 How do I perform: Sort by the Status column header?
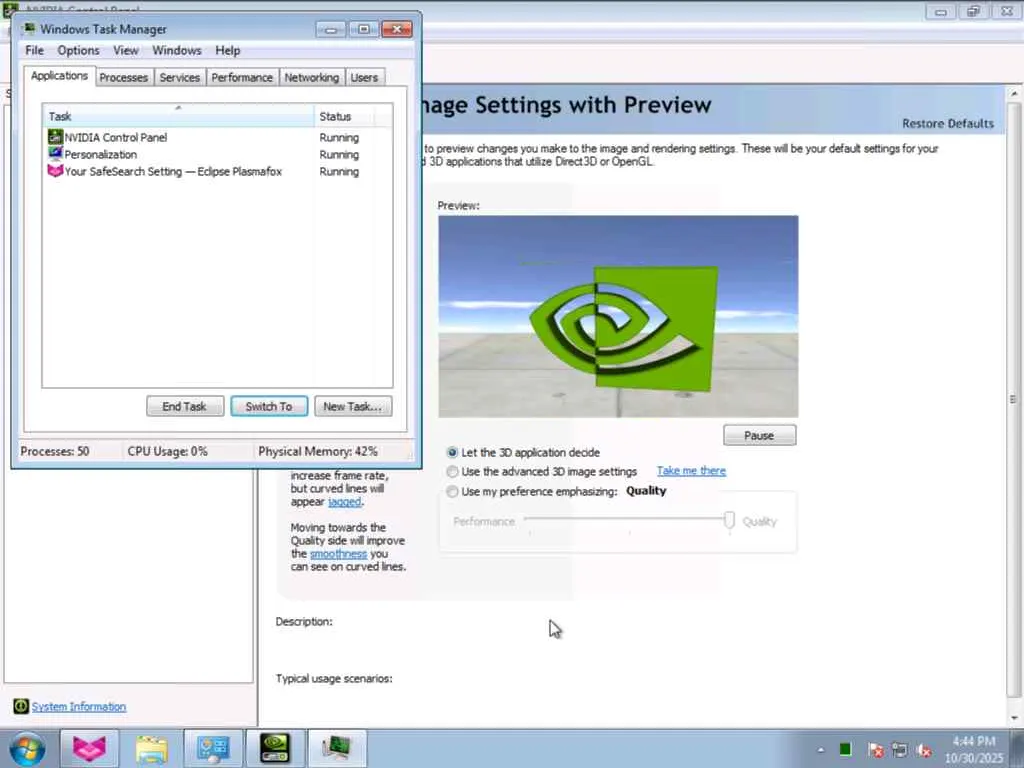[x=344, y=116]
